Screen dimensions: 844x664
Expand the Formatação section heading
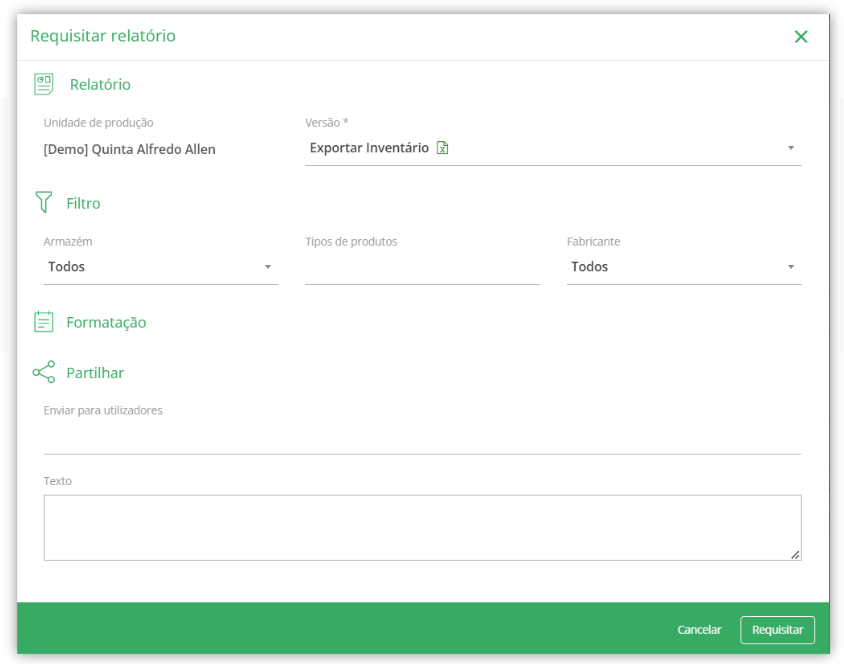click(x=106, y=322)
